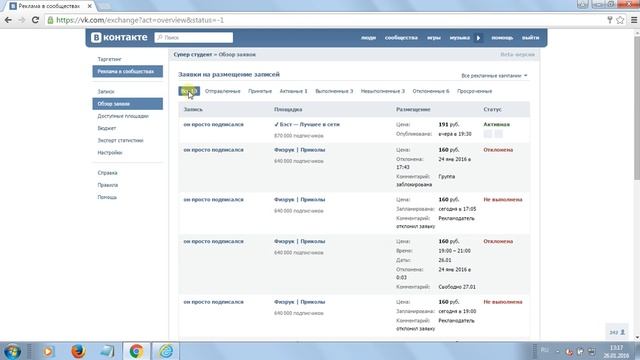Open the notebook app on the taskbar
This screenshot has height=360, width=640.
[107, 351]
